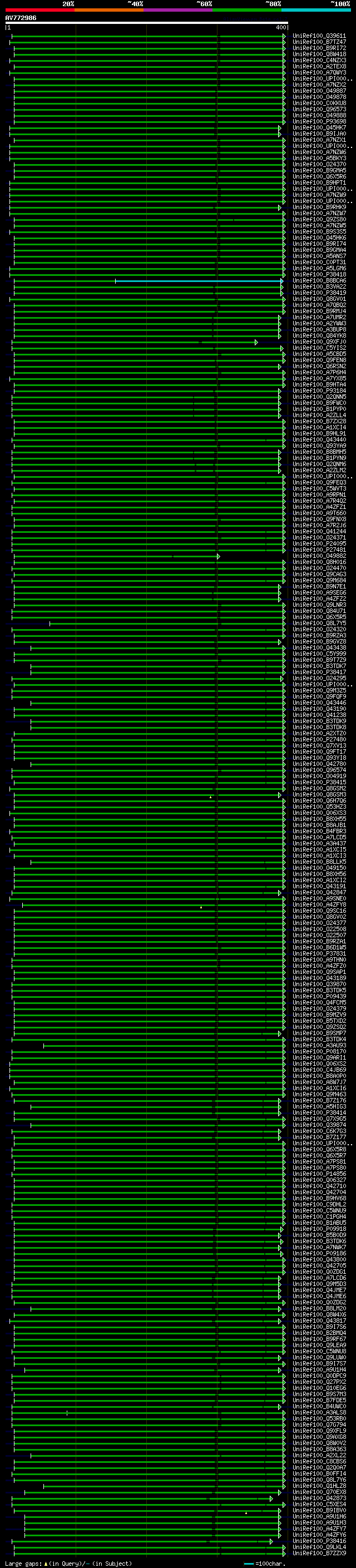Viewport: 356px width, 1568px height.
Task: Open hit UniRef100_Q39611
Action: pos(319,36)
